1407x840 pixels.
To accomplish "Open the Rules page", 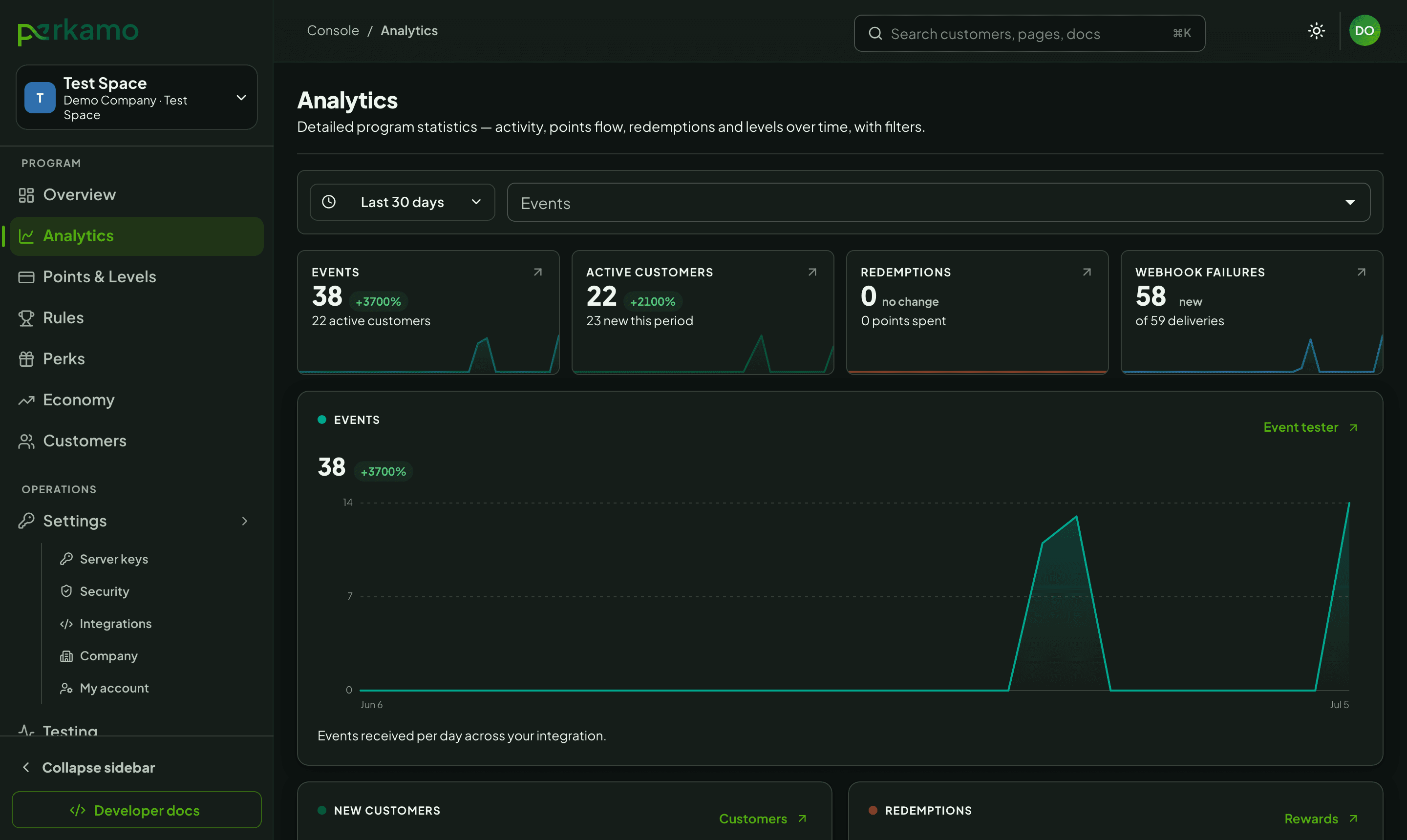I will (136, 318).
